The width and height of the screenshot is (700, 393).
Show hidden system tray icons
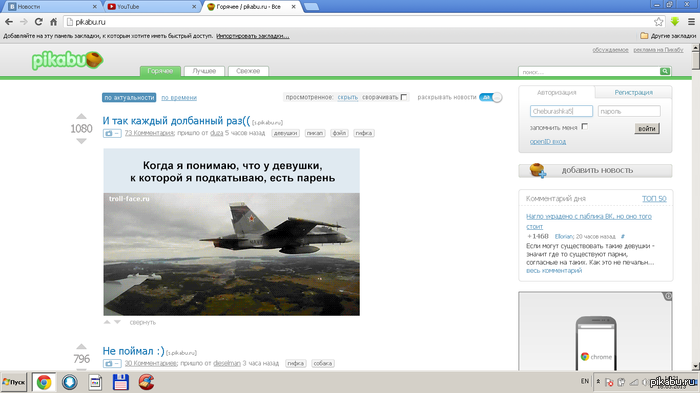(x=598, y=382)
